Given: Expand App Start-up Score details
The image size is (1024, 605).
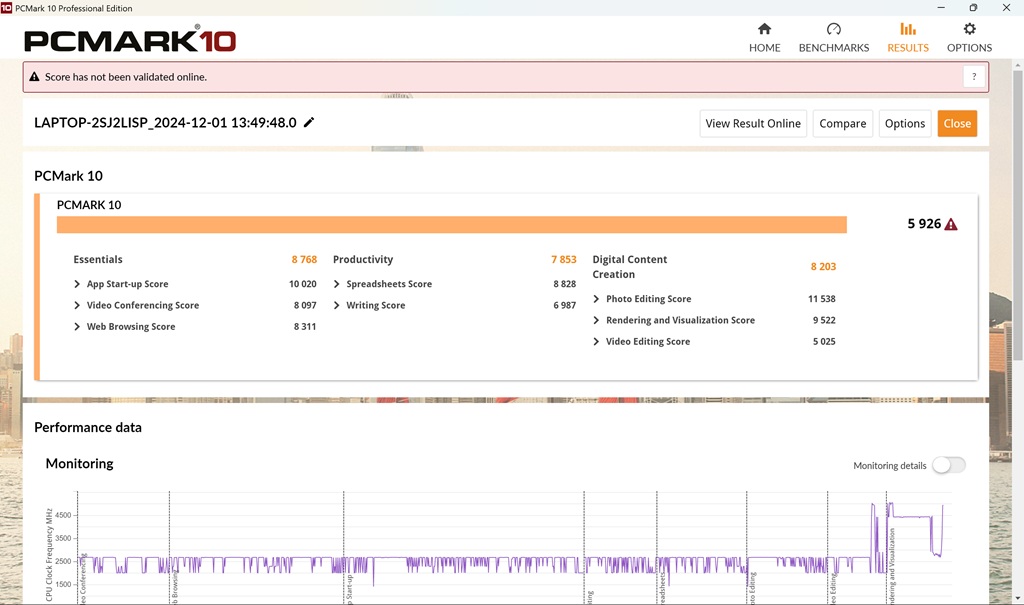Looking at the screenshot, I should (77, 284).
